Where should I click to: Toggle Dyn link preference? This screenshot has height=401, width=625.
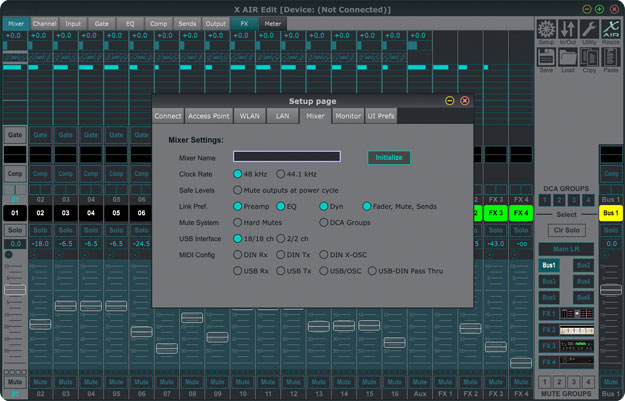(324, 206)
